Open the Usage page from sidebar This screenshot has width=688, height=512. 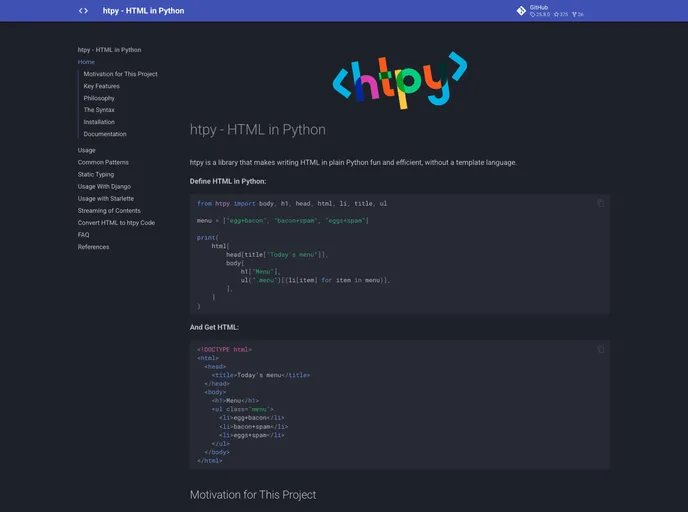click(86, 150)
